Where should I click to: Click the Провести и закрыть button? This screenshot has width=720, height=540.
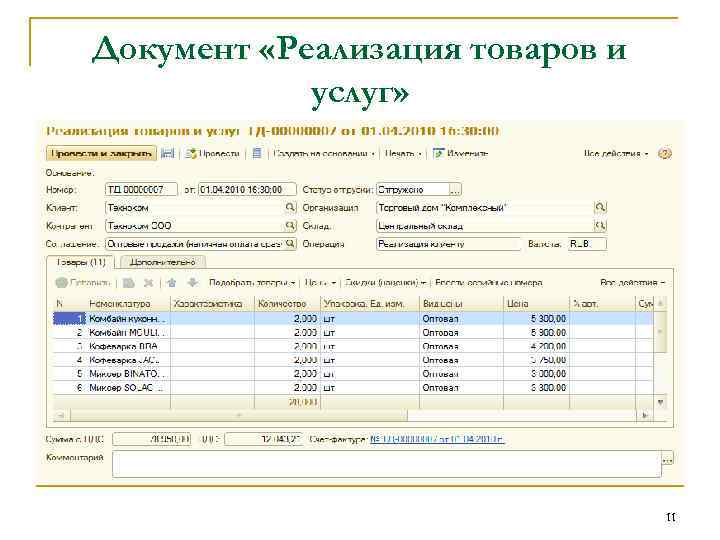click(x=101, y=153)
